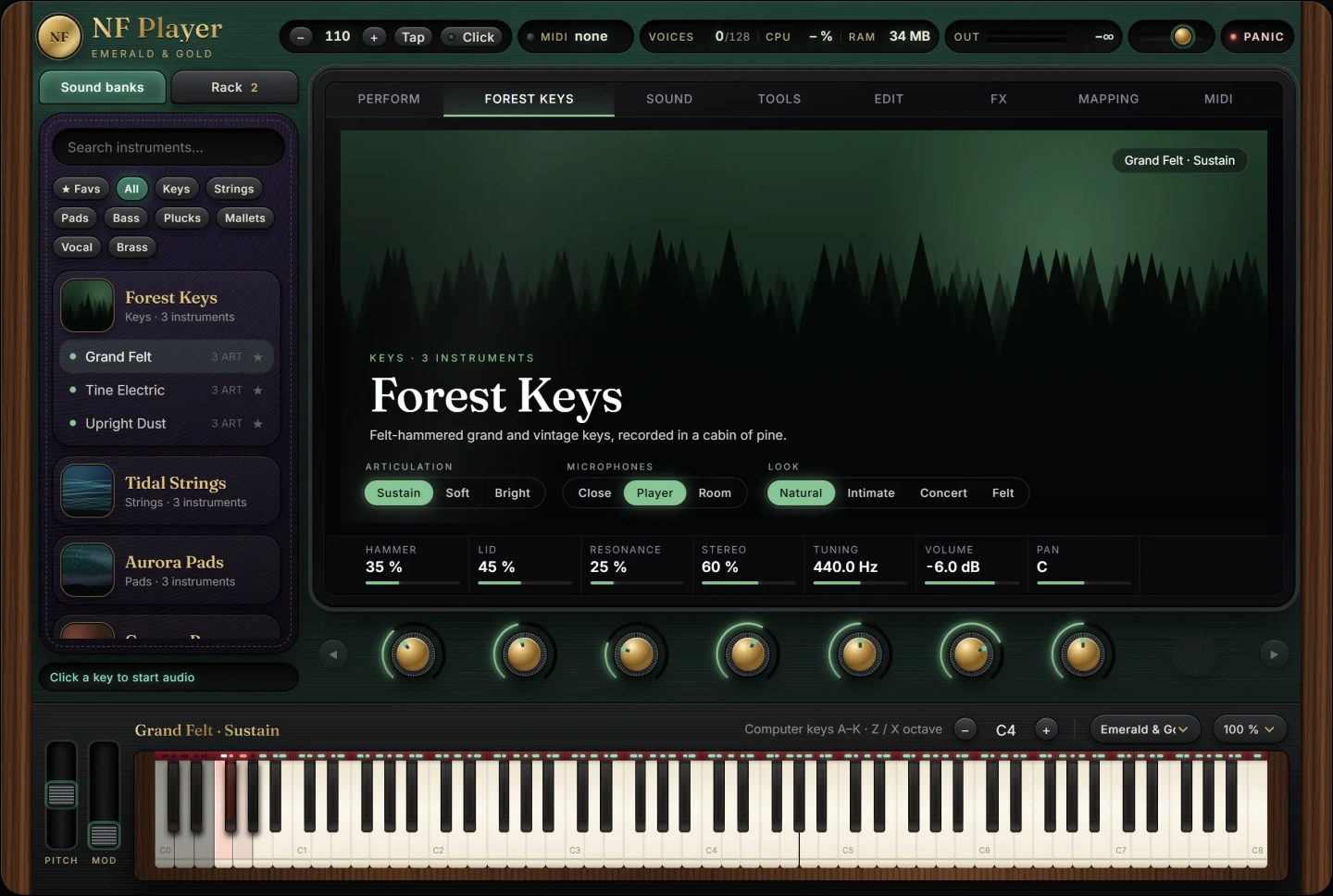Click the master output volume knob
Screen dimensions: 1333x896
pos(1182,37)
